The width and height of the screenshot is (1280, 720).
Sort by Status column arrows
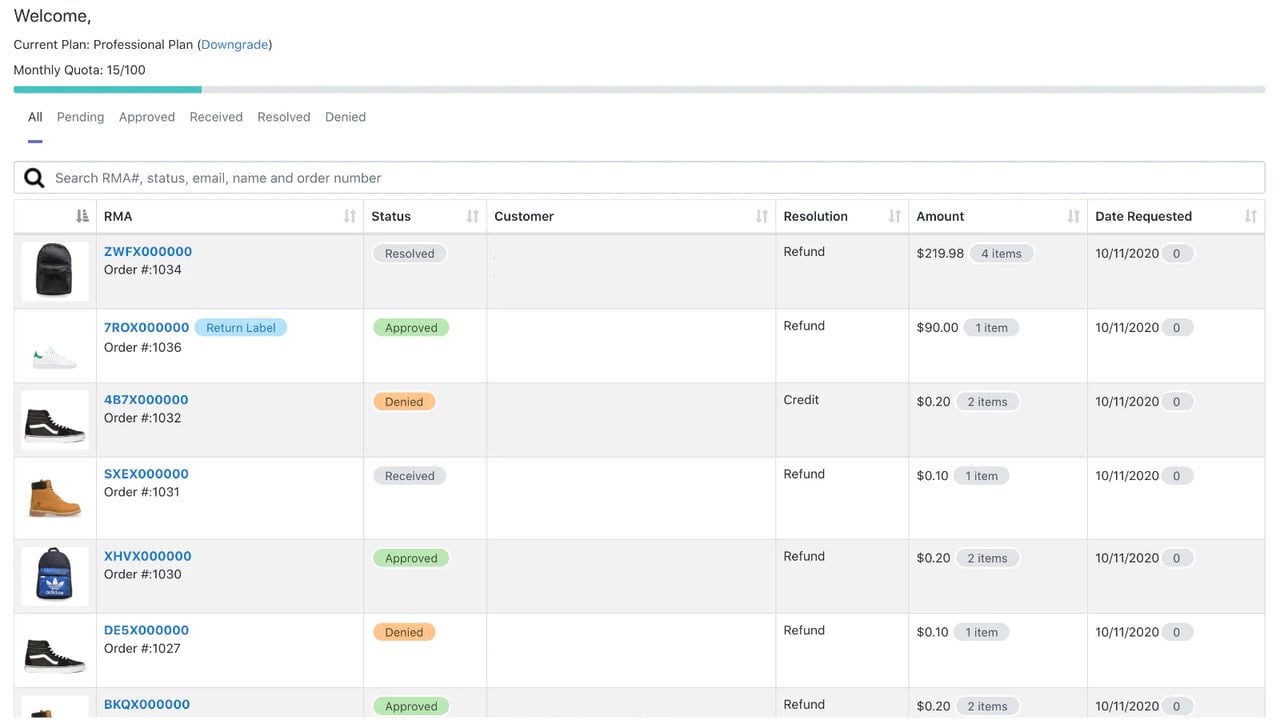[473, 216]
